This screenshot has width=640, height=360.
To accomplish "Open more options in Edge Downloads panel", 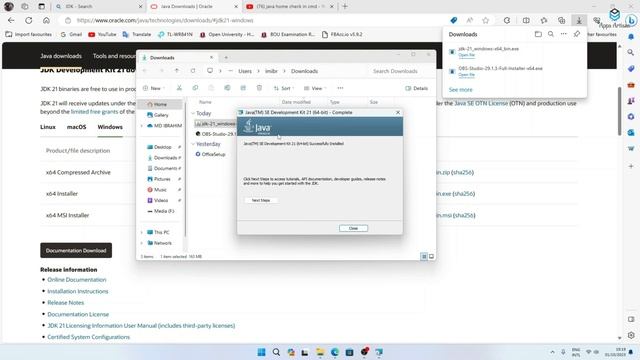I will [564, 34].
